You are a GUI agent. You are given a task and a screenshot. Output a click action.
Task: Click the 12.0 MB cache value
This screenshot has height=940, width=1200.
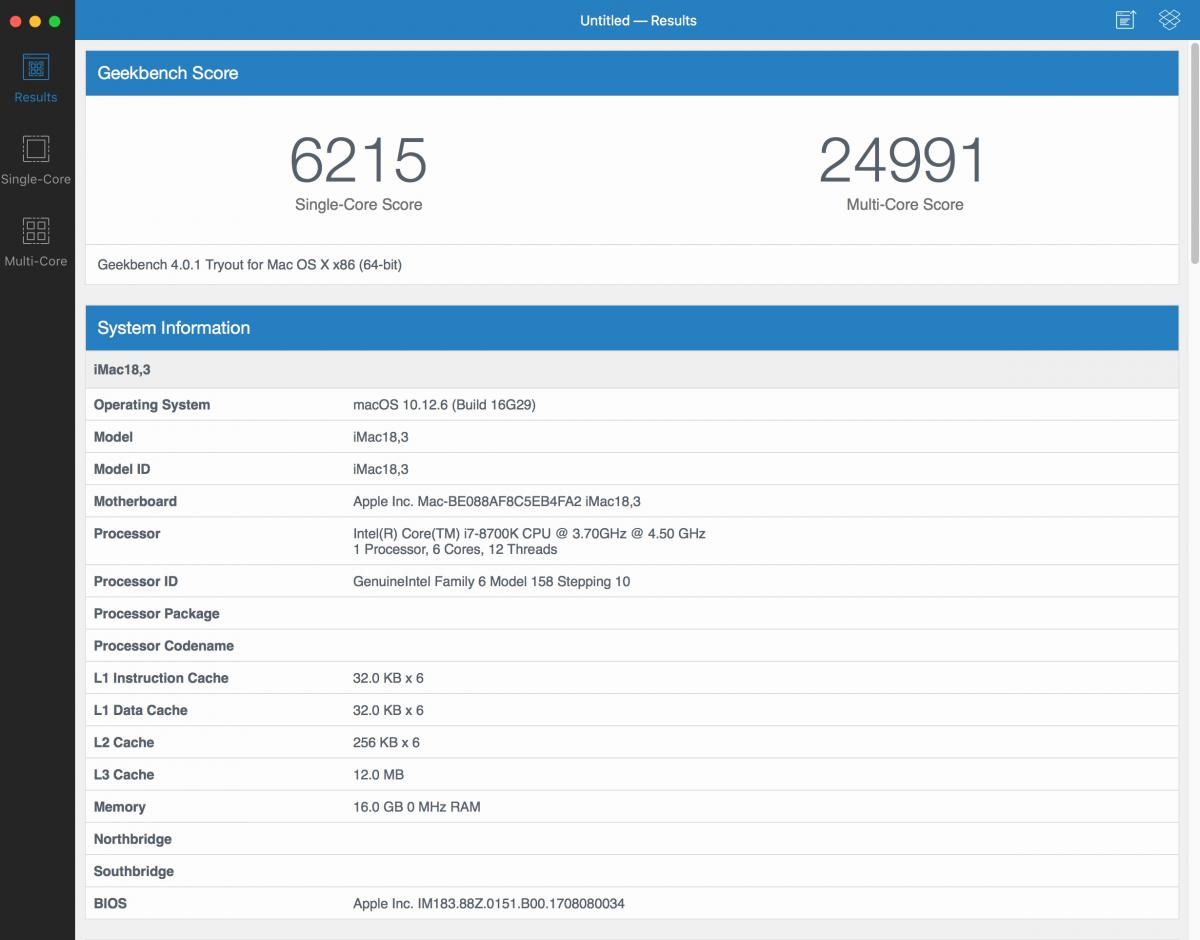378,774
